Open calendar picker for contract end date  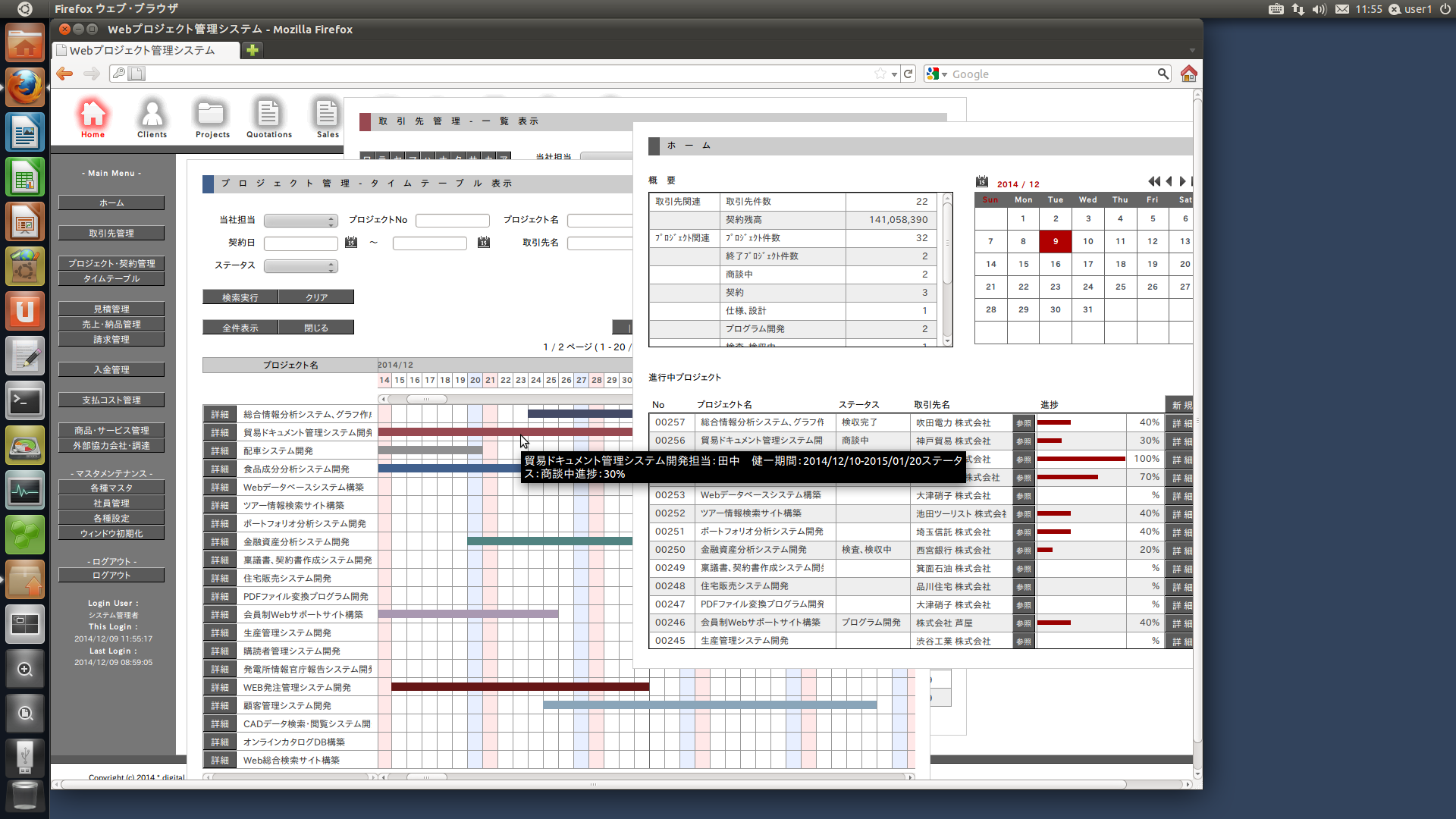[484, 243]
